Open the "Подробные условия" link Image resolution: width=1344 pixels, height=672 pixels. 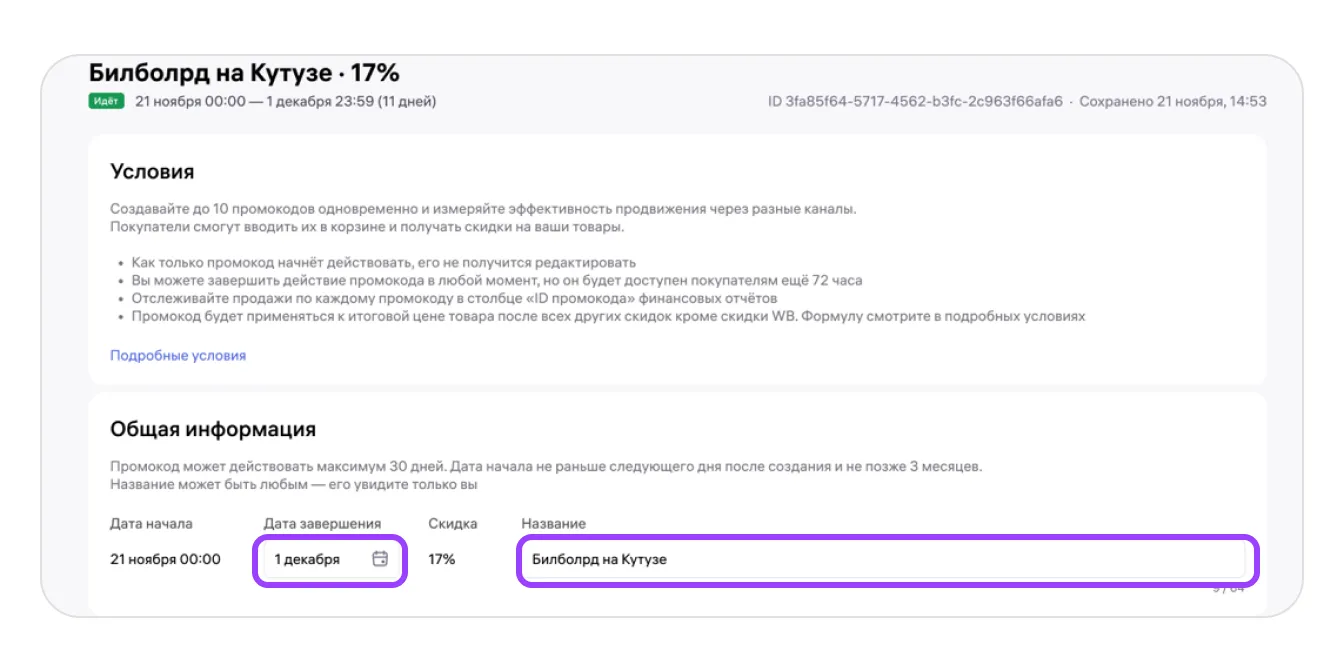178,355
